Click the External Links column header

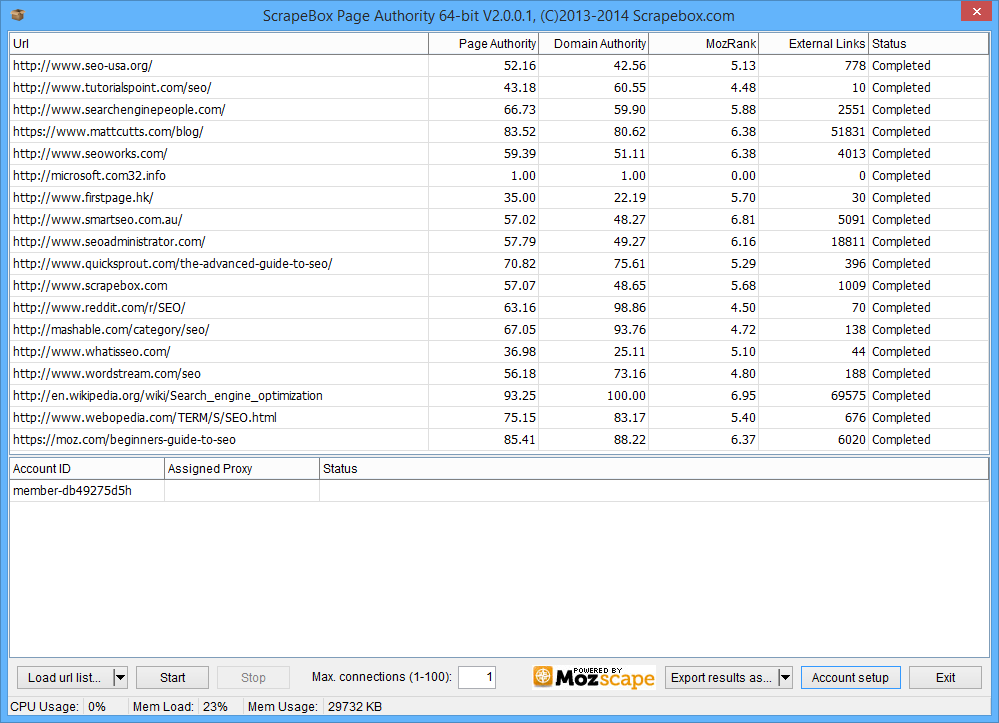point(814,44)
